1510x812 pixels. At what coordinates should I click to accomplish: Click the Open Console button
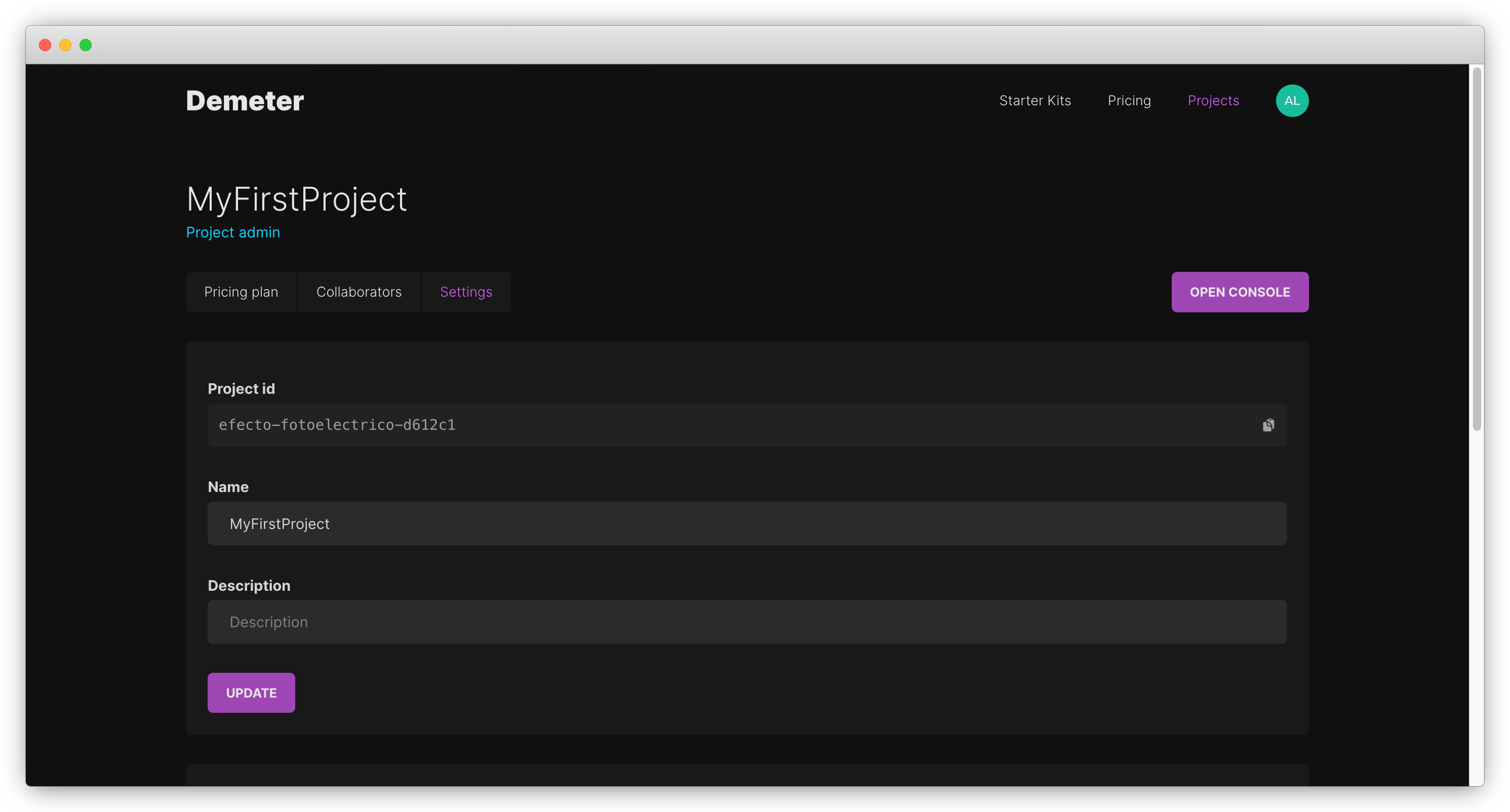click(1240, 292)
